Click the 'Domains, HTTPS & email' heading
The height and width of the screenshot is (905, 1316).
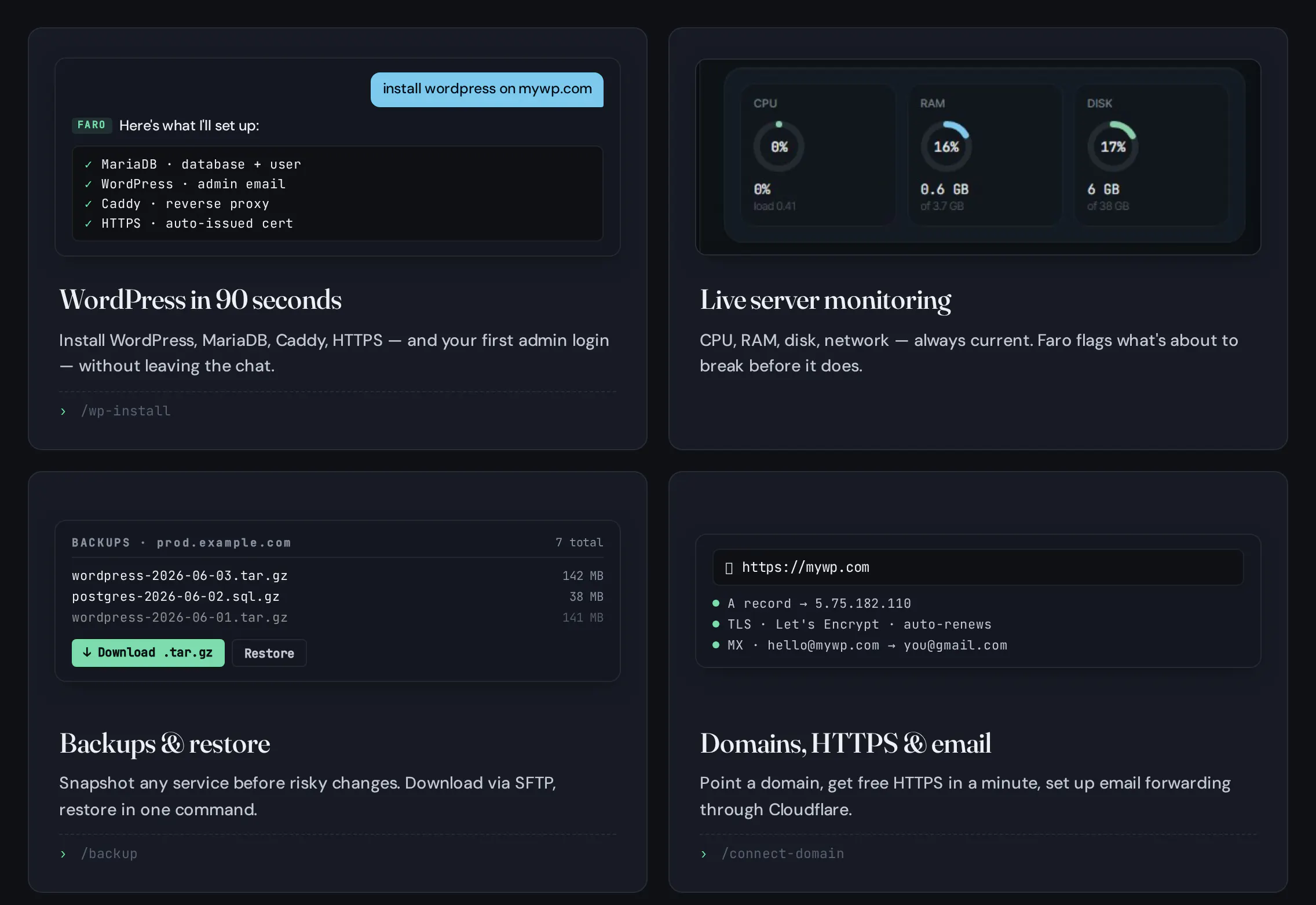coord(845,744)
